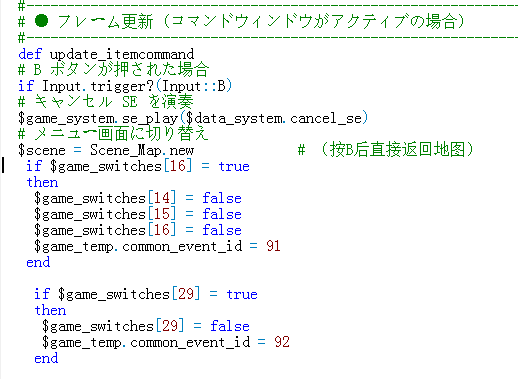Click the line "if $game_switches[16] = true"
This screenshot has width=518, height=379.
138,166
